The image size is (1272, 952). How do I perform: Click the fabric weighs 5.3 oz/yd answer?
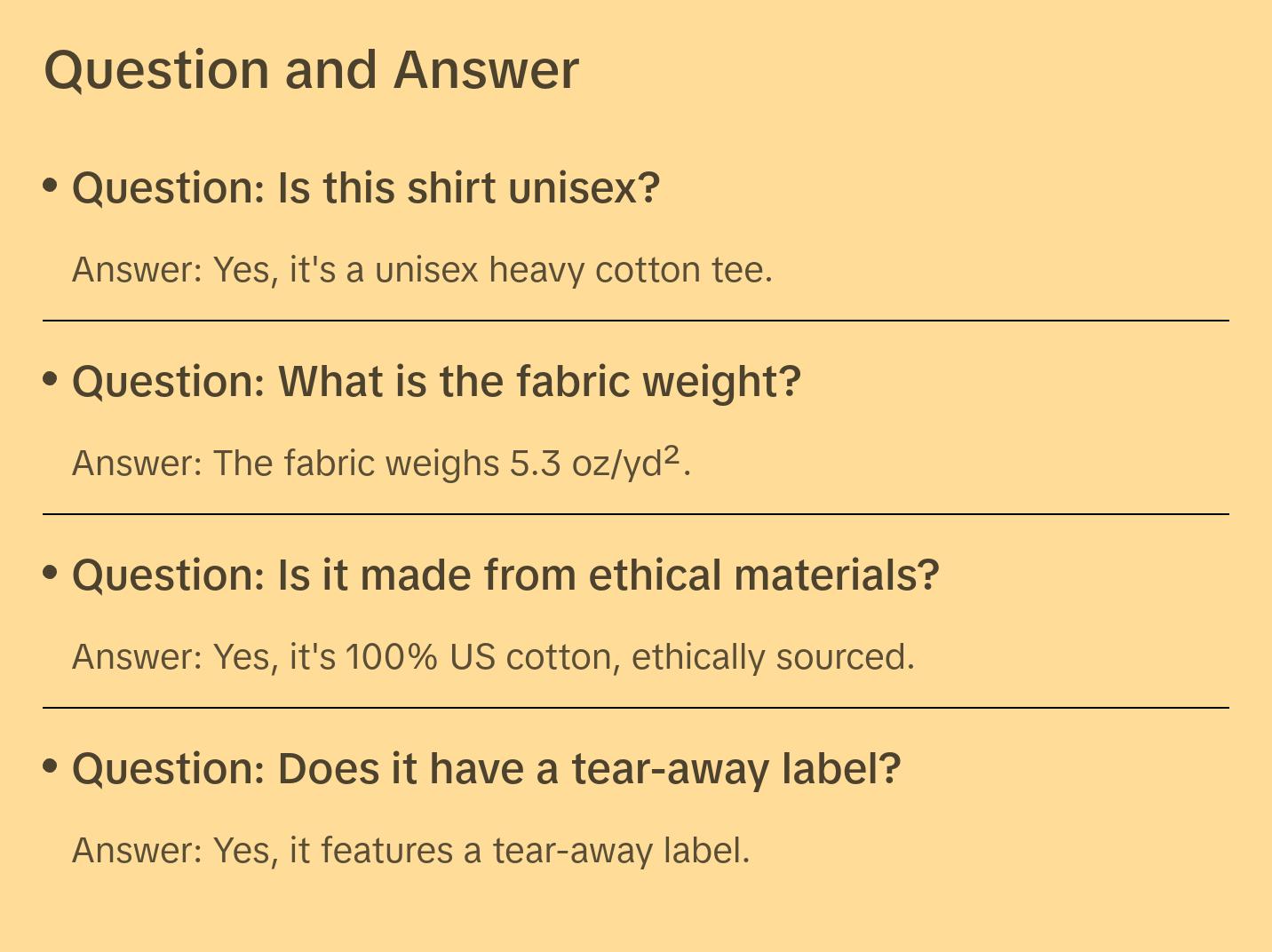[x=381, y=464]
